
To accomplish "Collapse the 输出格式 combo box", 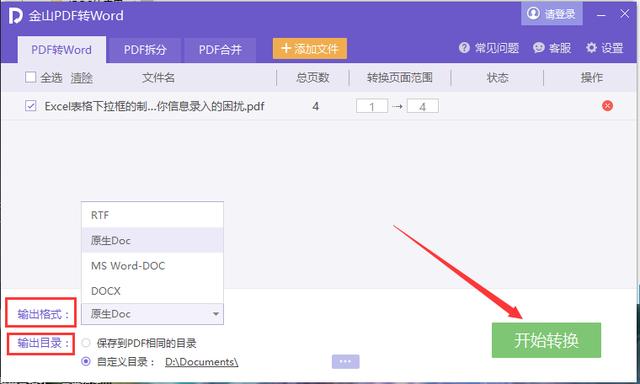I will click(x=153, y=314).
